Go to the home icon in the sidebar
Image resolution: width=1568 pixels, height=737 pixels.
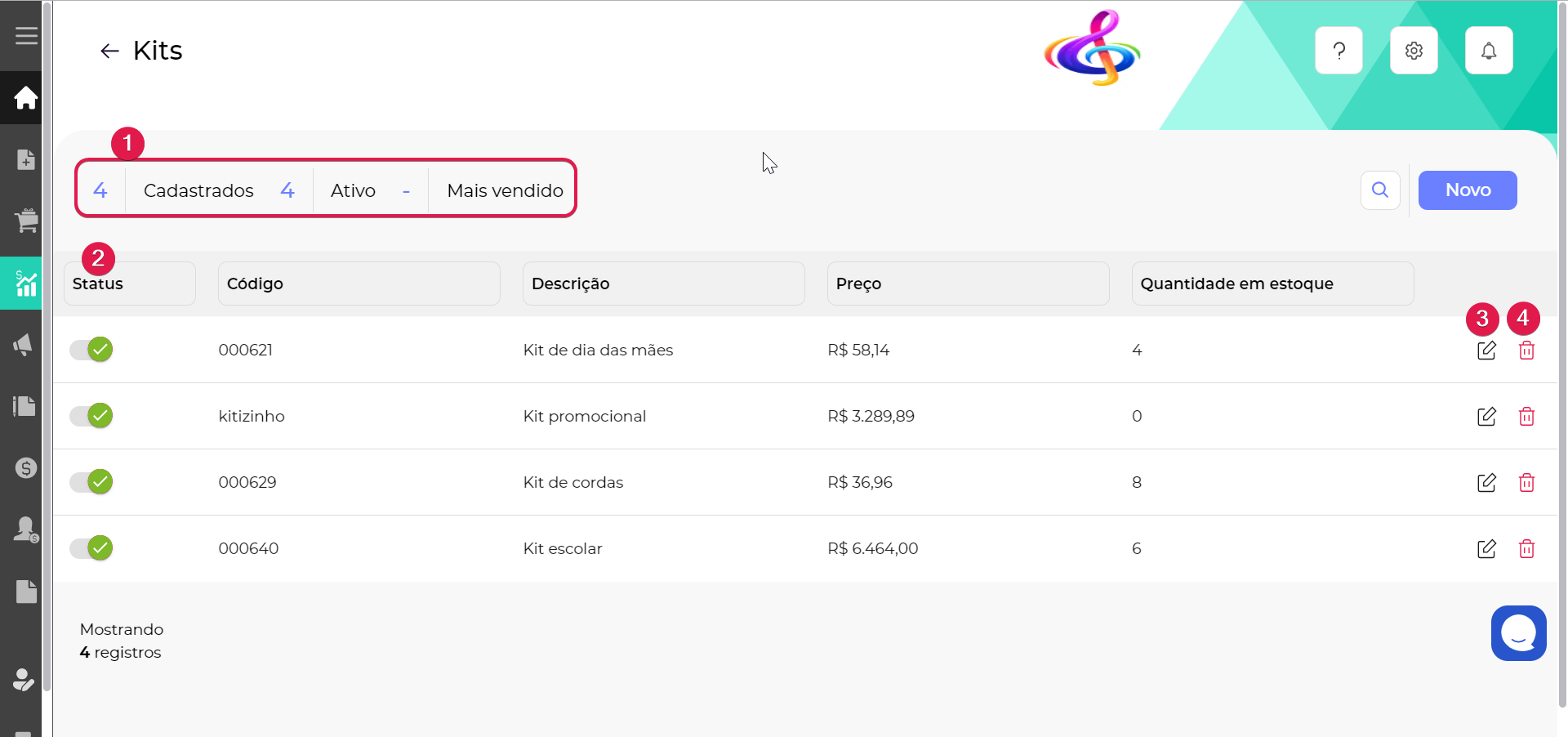pos(26,98)
